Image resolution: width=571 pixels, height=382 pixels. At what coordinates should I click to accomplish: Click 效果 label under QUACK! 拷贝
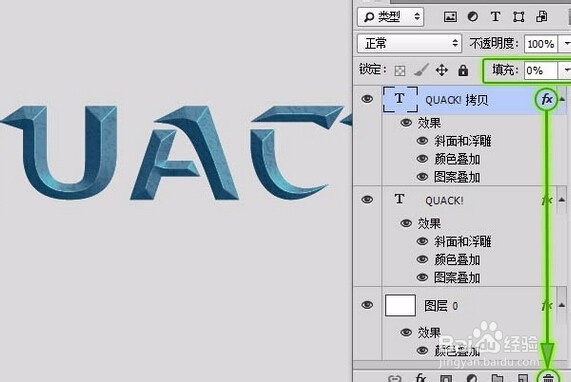pyautogui.click(x=429, y=123)
